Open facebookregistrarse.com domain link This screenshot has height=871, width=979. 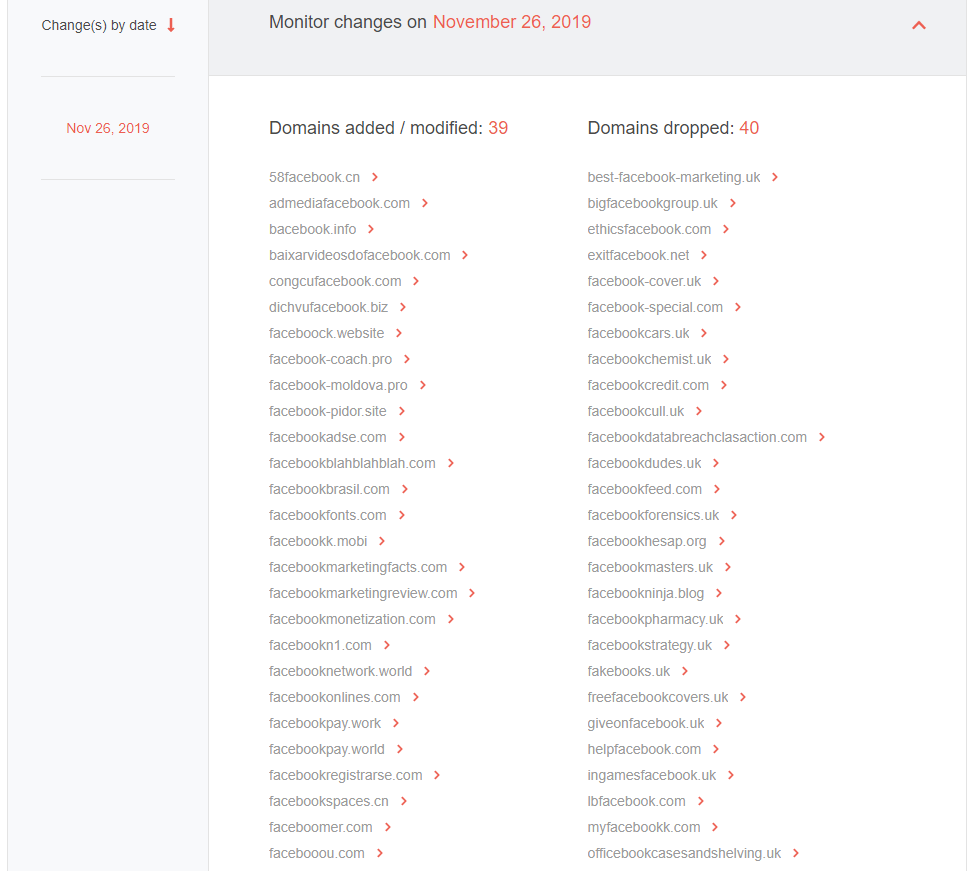pyautogui.click(x=345, y=775)
